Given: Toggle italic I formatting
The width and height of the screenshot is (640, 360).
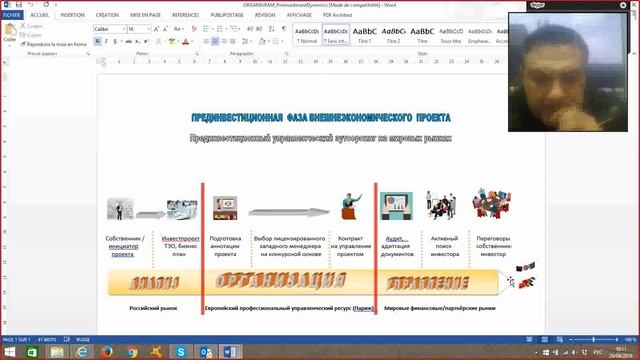Looking at the screenshot, I should 106,41.
